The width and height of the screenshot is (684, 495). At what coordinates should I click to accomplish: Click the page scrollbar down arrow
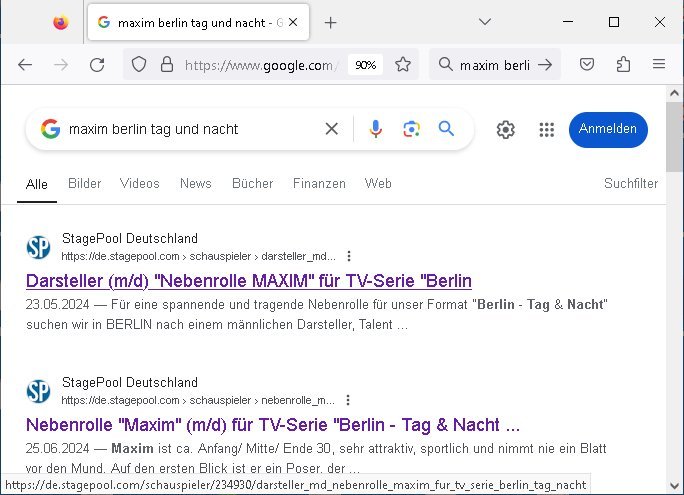[674, 485]
